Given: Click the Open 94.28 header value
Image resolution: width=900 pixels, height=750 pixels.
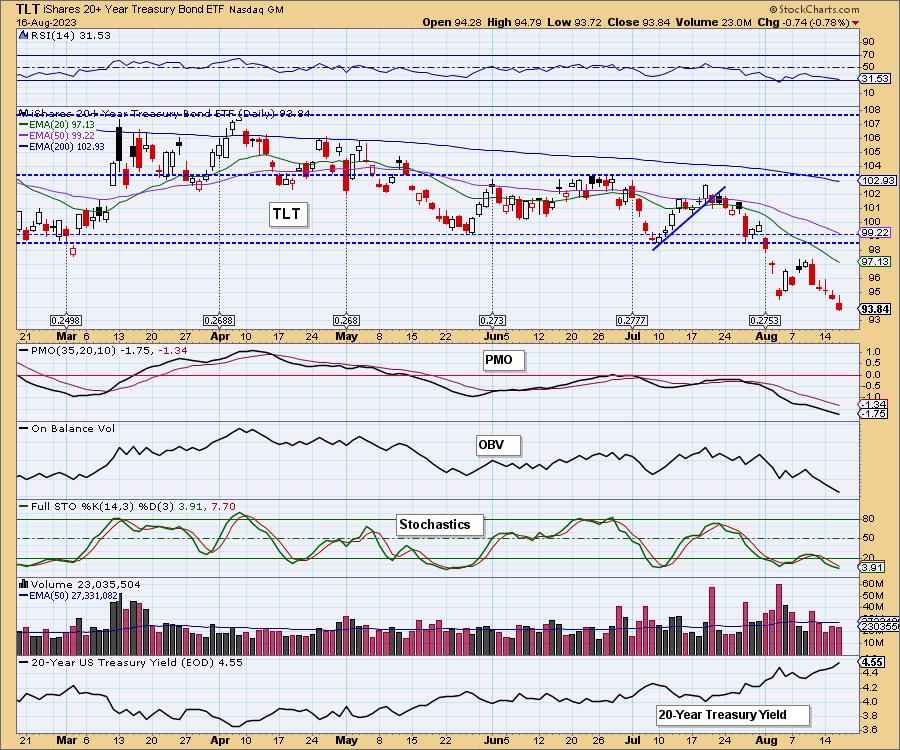Looking at the screenshot, I should coord(452,22).
